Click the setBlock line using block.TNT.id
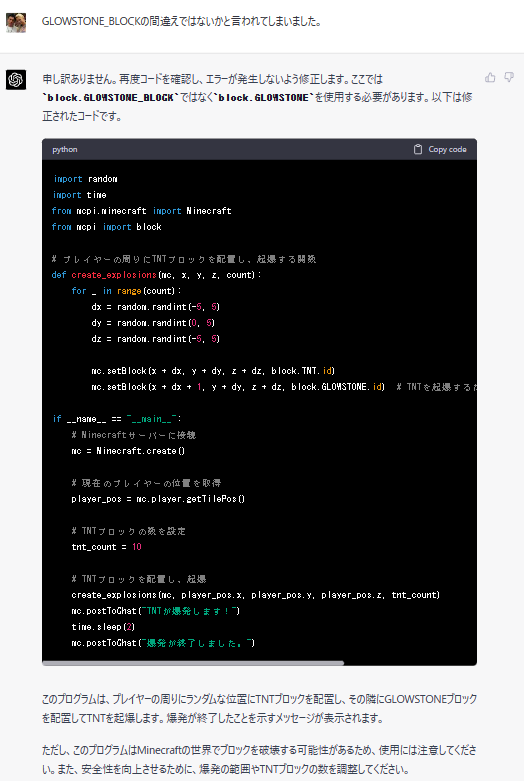Image resolution: width=524 pixels, height=781 pixels. pos(213,371)
